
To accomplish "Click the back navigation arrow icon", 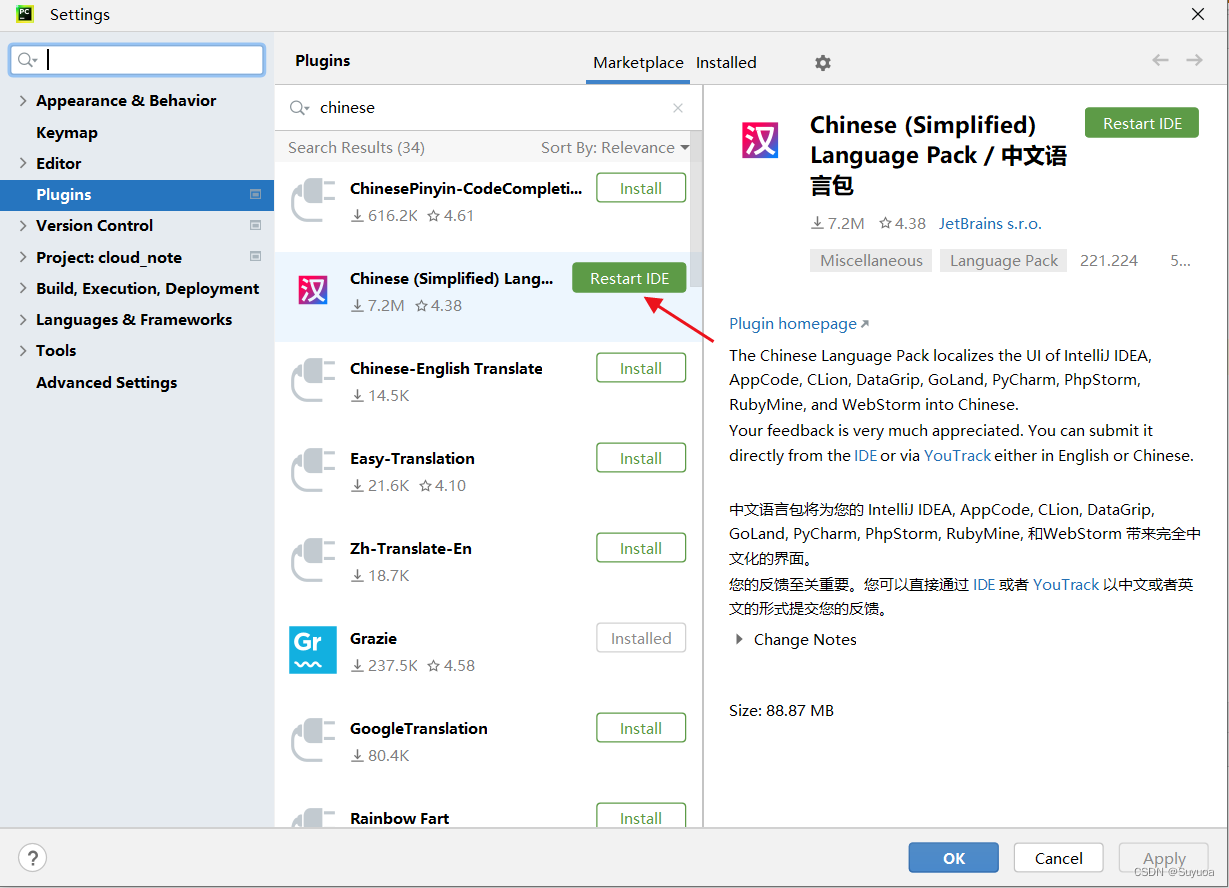I will pyautogui.click(x=1160, y=60).
